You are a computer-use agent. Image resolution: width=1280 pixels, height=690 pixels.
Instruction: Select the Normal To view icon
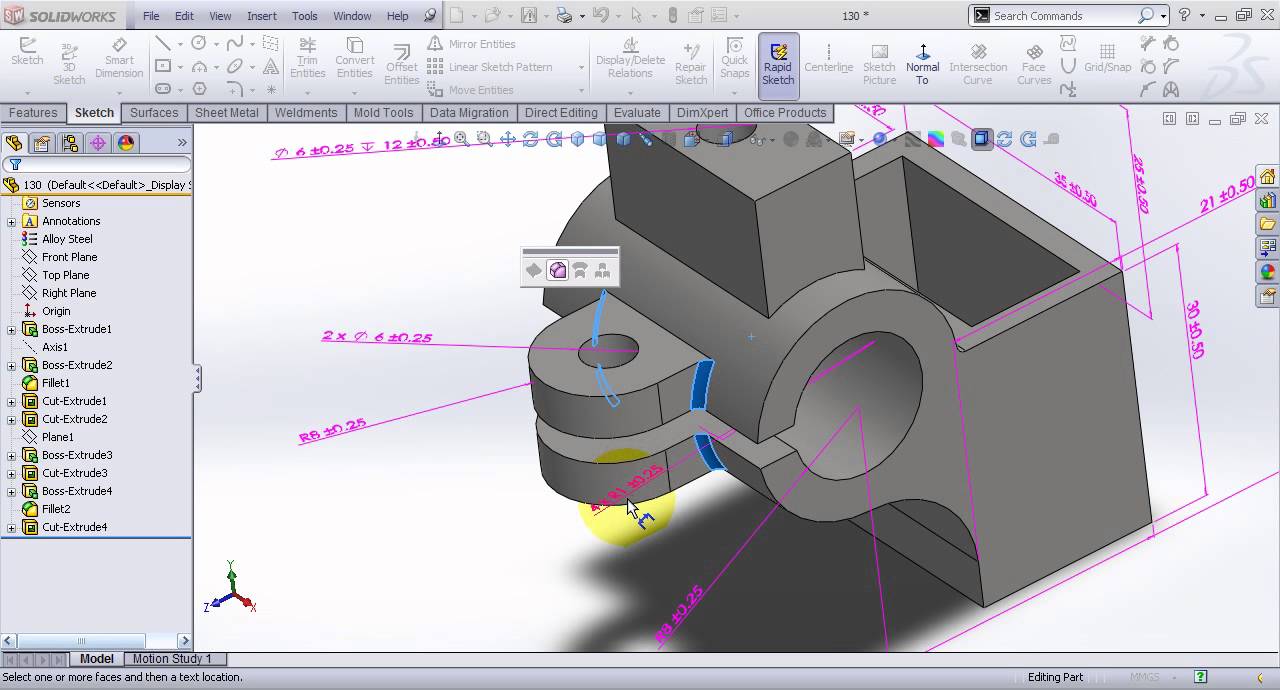[x=922, y=60]
